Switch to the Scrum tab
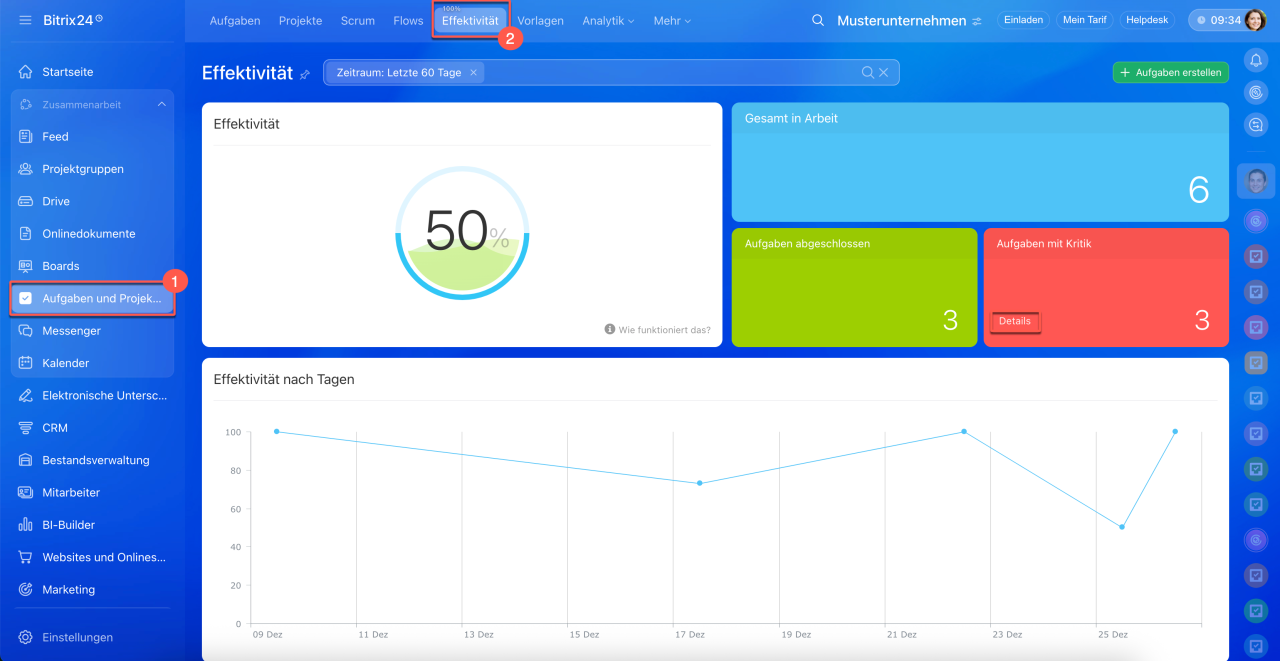1280x661 pixels. (357, 21)
